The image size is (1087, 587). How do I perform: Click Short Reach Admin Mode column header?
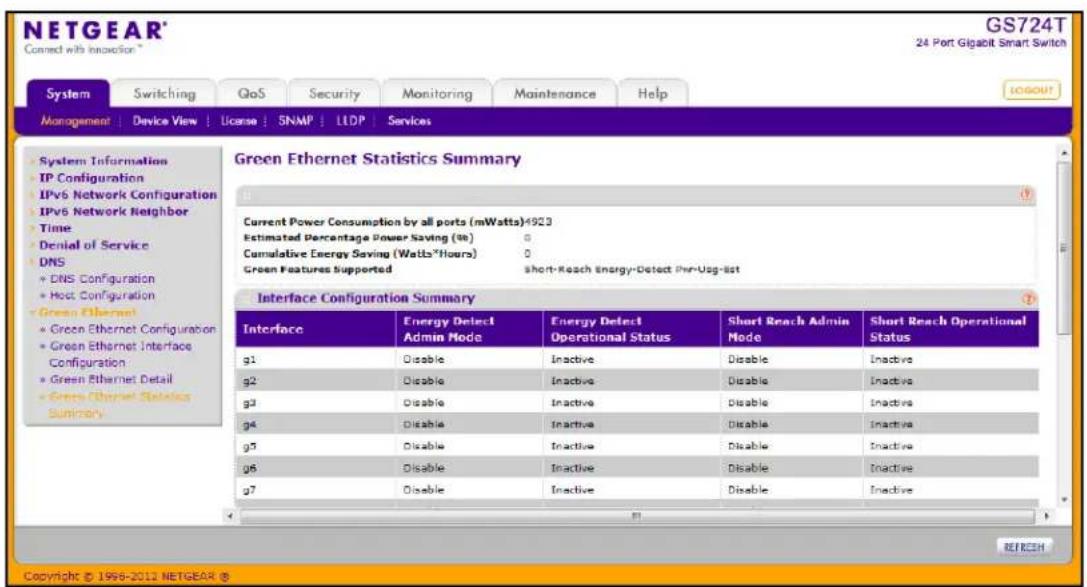click(x=792, y=329)
